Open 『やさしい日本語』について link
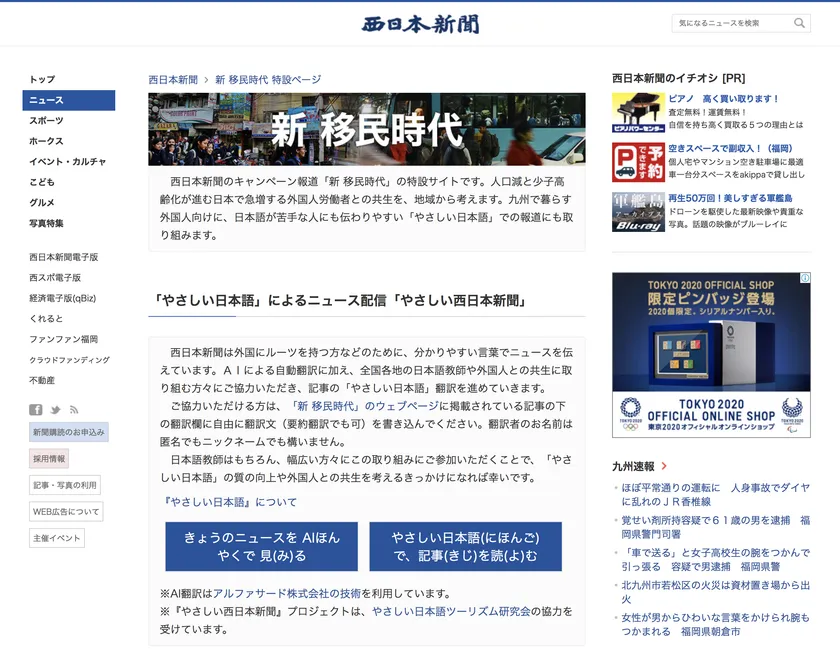 [228, 502]
